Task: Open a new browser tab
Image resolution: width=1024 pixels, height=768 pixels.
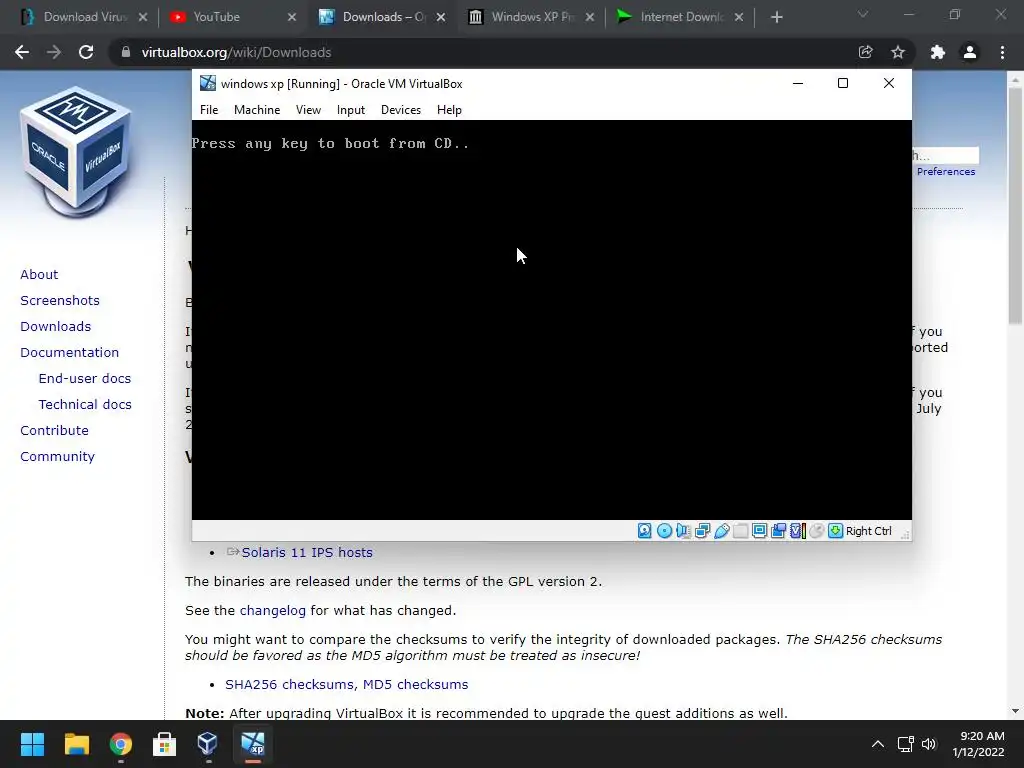Action: (776, 18)
